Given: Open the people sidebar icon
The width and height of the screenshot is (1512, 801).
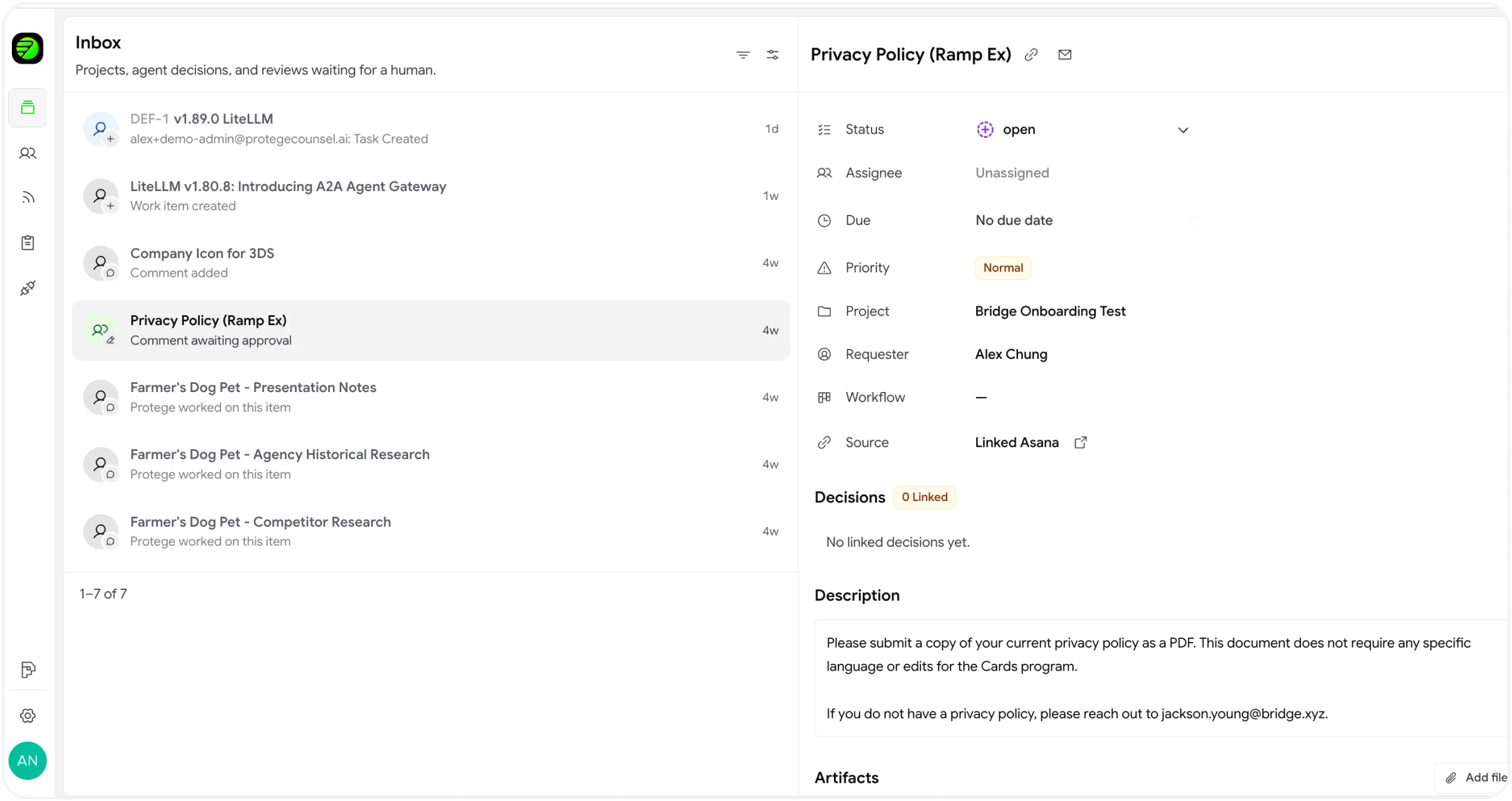Looking at the screenshot, I should [x=28, y=153].
